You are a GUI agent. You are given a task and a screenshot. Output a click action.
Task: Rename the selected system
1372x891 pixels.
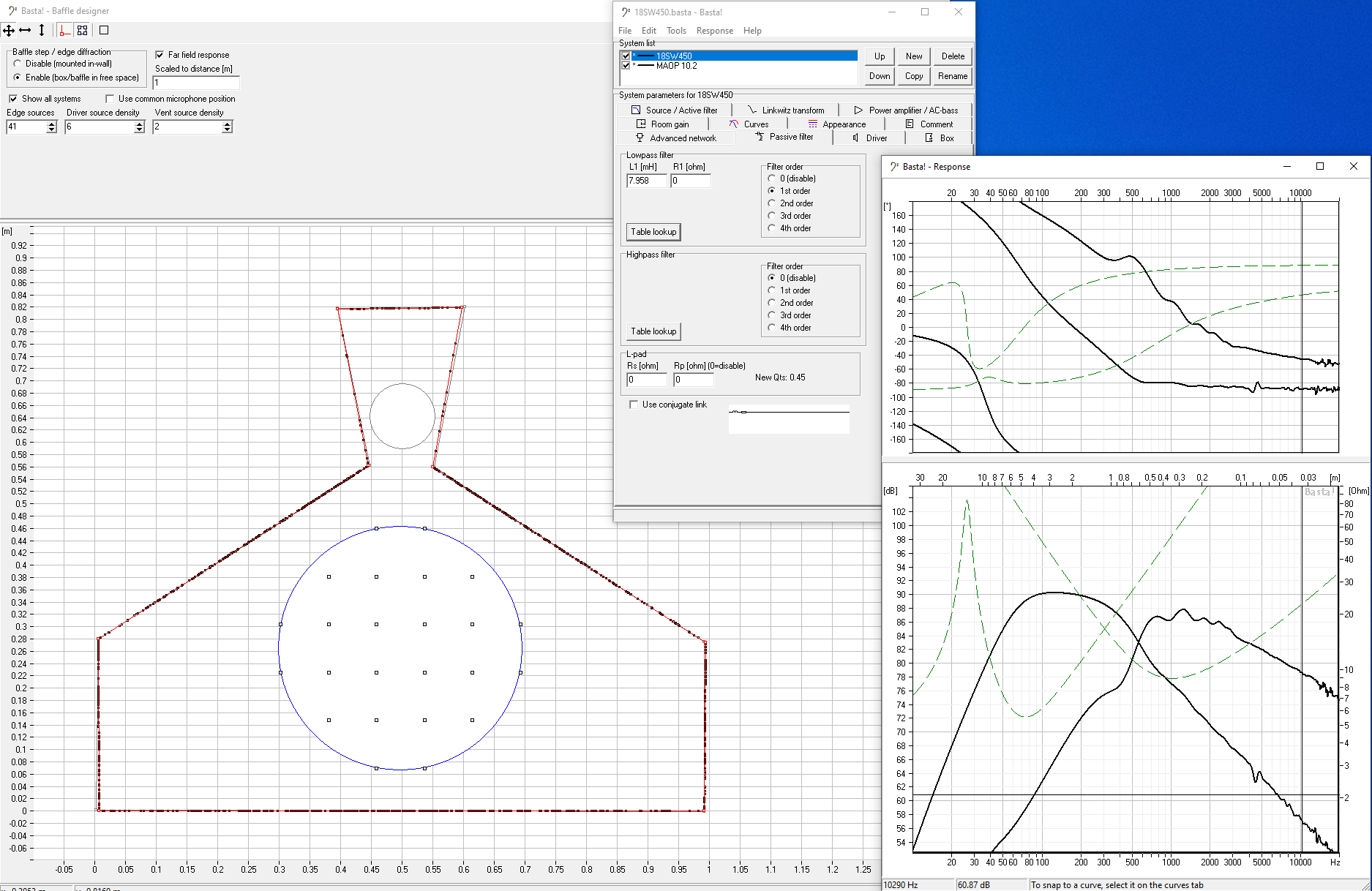point(953,76)
